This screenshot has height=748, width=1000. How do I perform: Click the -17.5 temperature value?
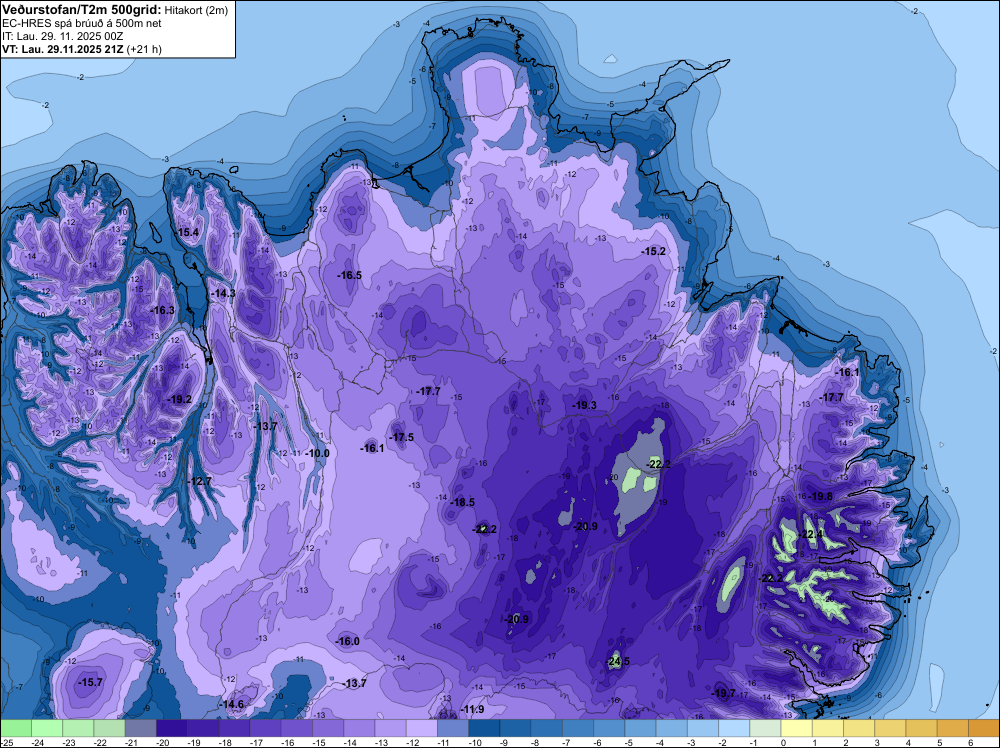click(x=401, y=437)
